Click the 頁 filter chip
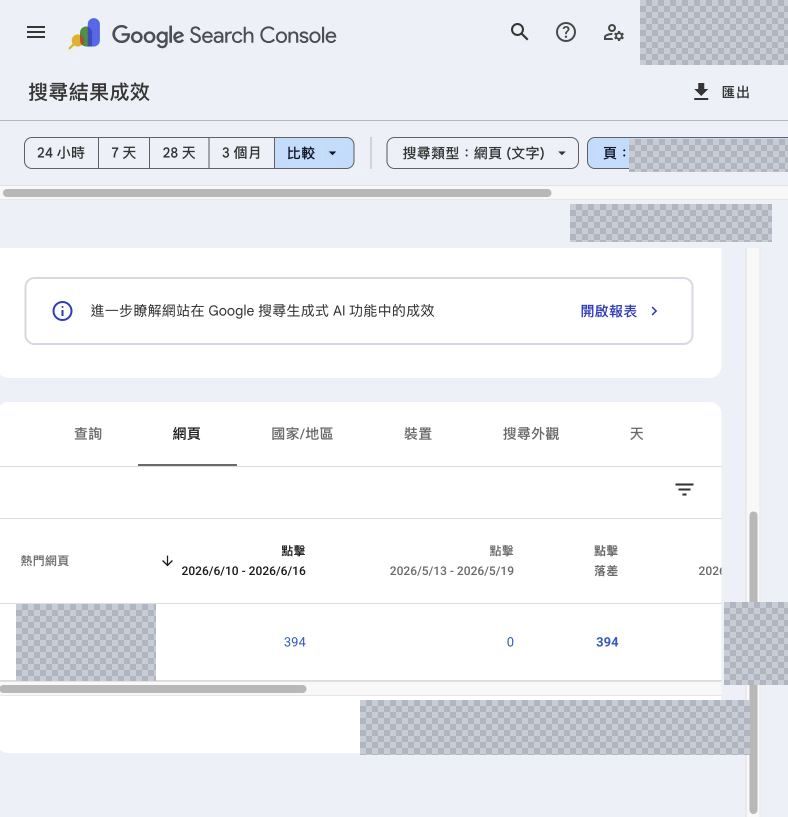The image size is (788, 817). [609, 153]
